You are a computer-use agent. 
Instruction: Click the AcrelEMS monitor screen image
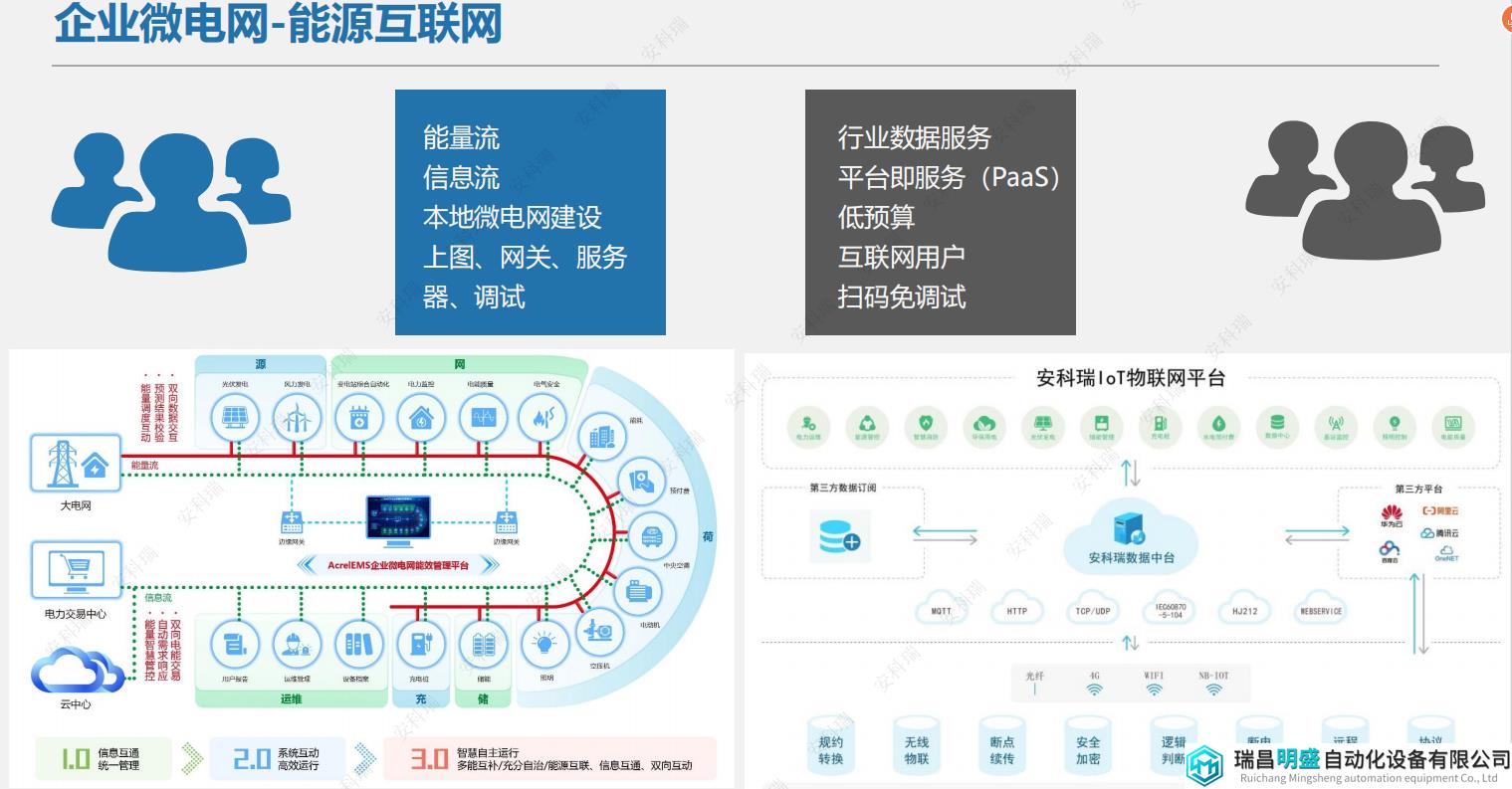[398, 521]
